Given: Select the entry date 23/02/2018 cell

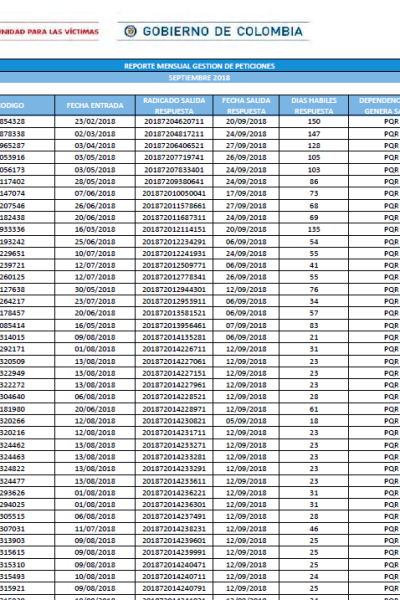Looking at the screenshot, I should point(95,122).
